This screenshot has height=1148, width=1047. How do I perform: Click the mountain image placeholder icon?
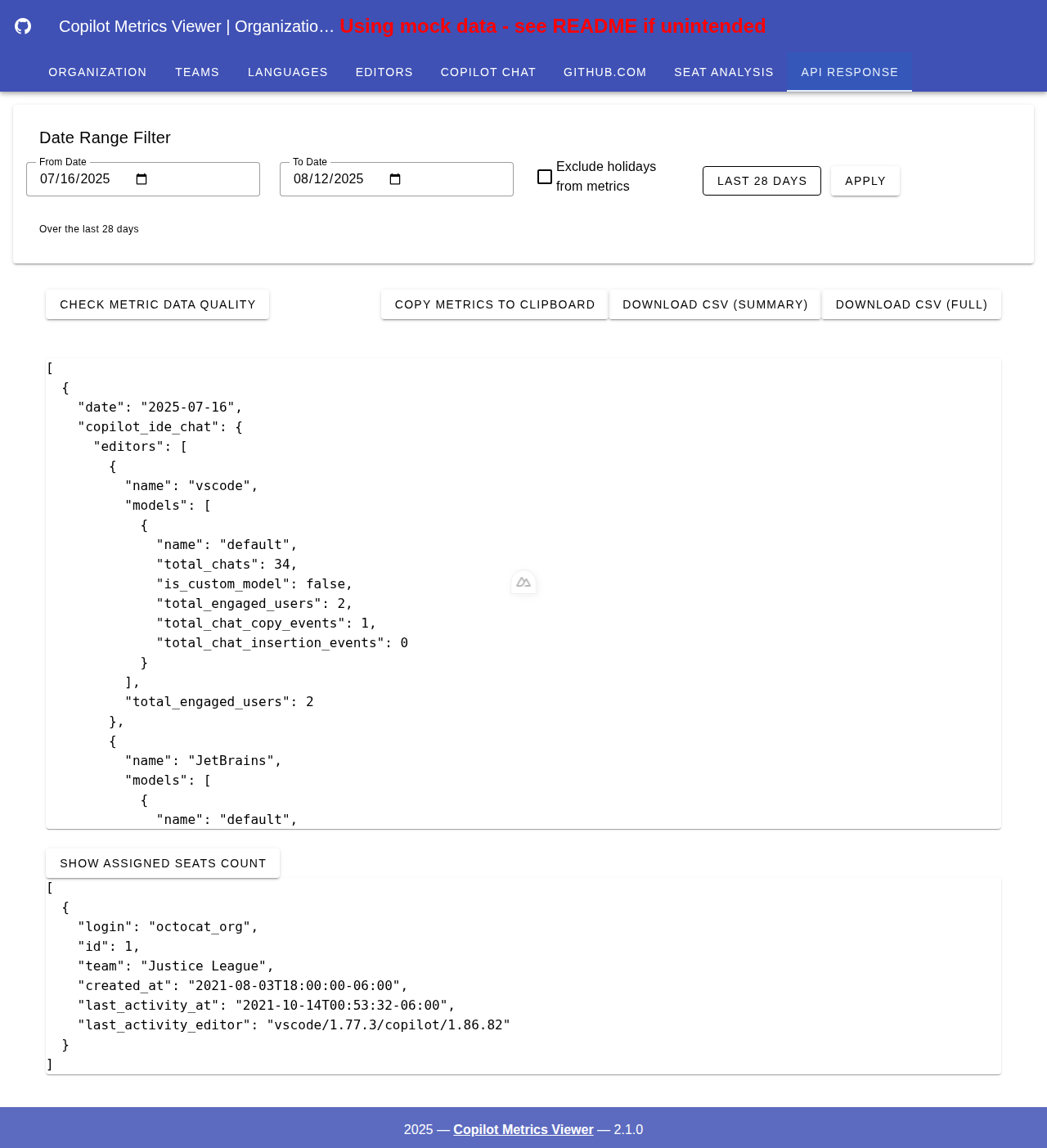[x=523, y=582]
